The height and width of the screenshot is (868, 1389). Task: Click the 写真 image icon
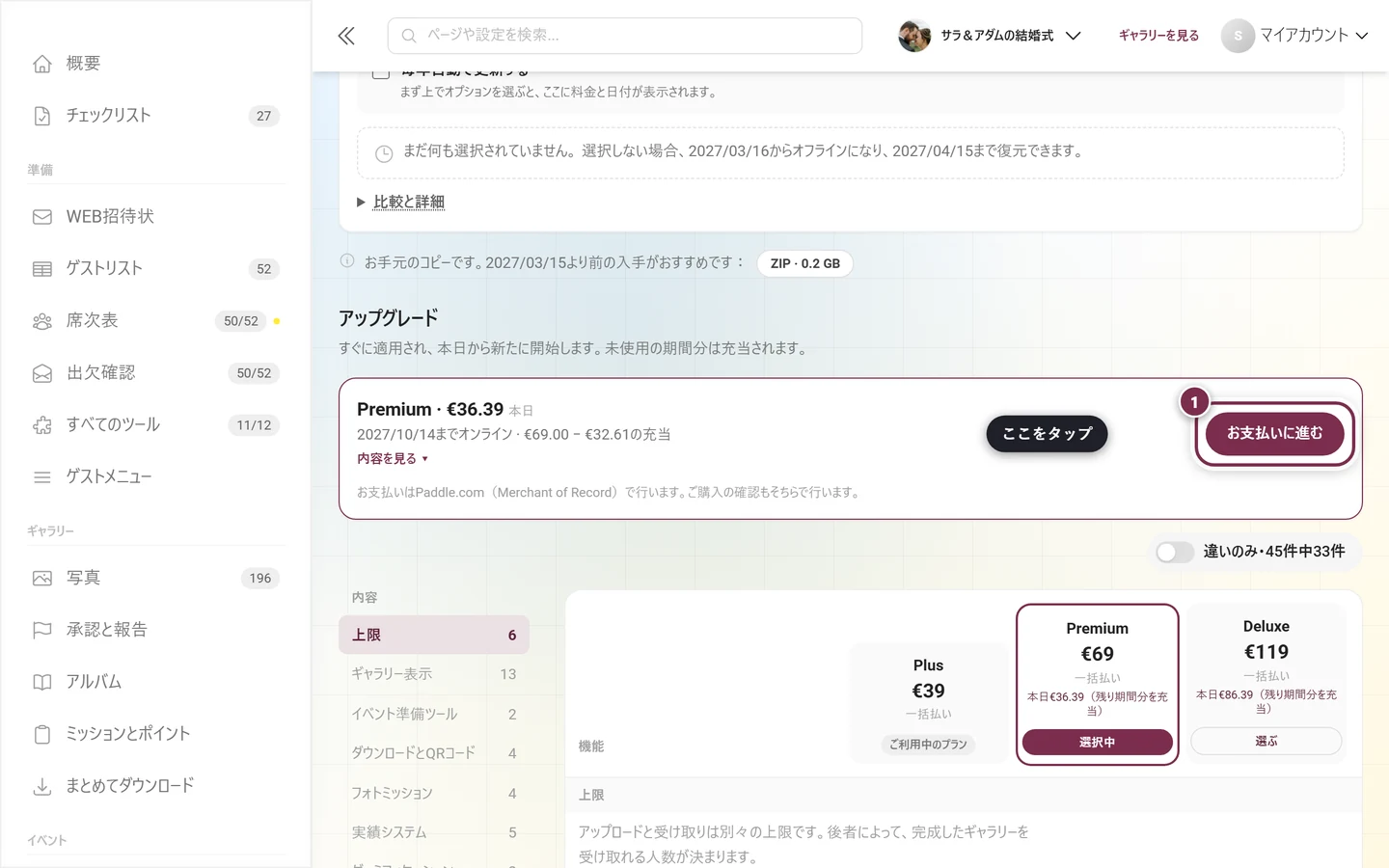click(42, 579)
